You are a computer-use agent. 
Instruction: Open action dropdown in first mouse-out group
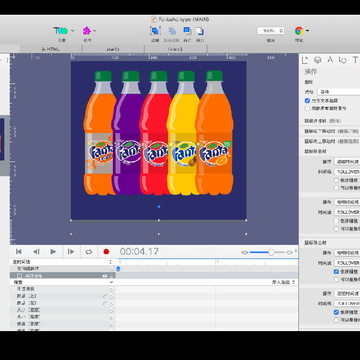click(x=347, y=253)
